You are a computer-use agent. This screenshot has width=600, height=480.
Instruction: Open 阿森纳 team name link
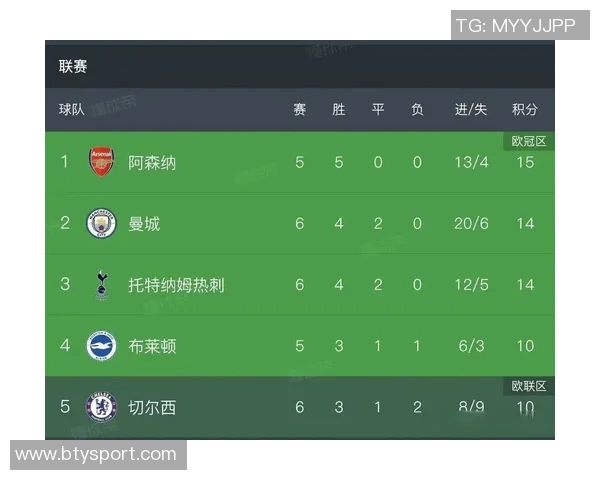152,162
